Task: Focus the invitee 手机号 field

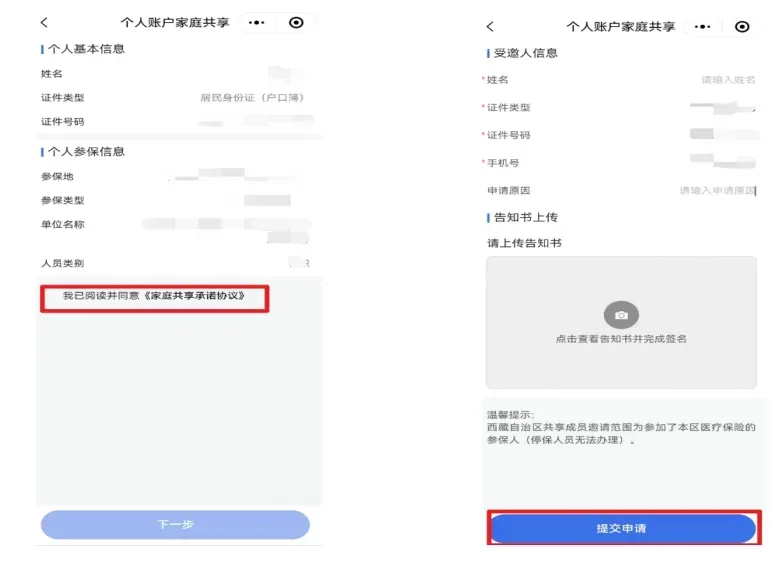Action: 621,163
